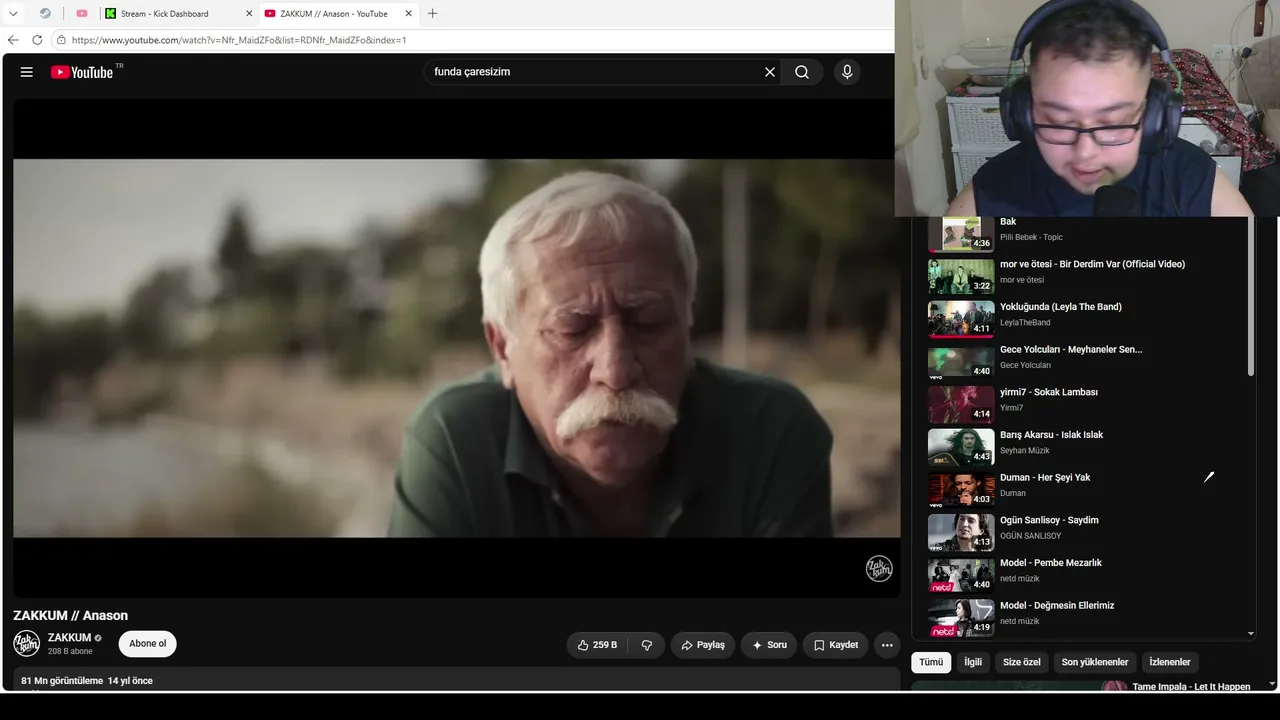The image size is (1280, 720).
Task: Open the title 'Gece Yolcuları - Meyhaneler Sen...'
Action: coord(1071,350)
